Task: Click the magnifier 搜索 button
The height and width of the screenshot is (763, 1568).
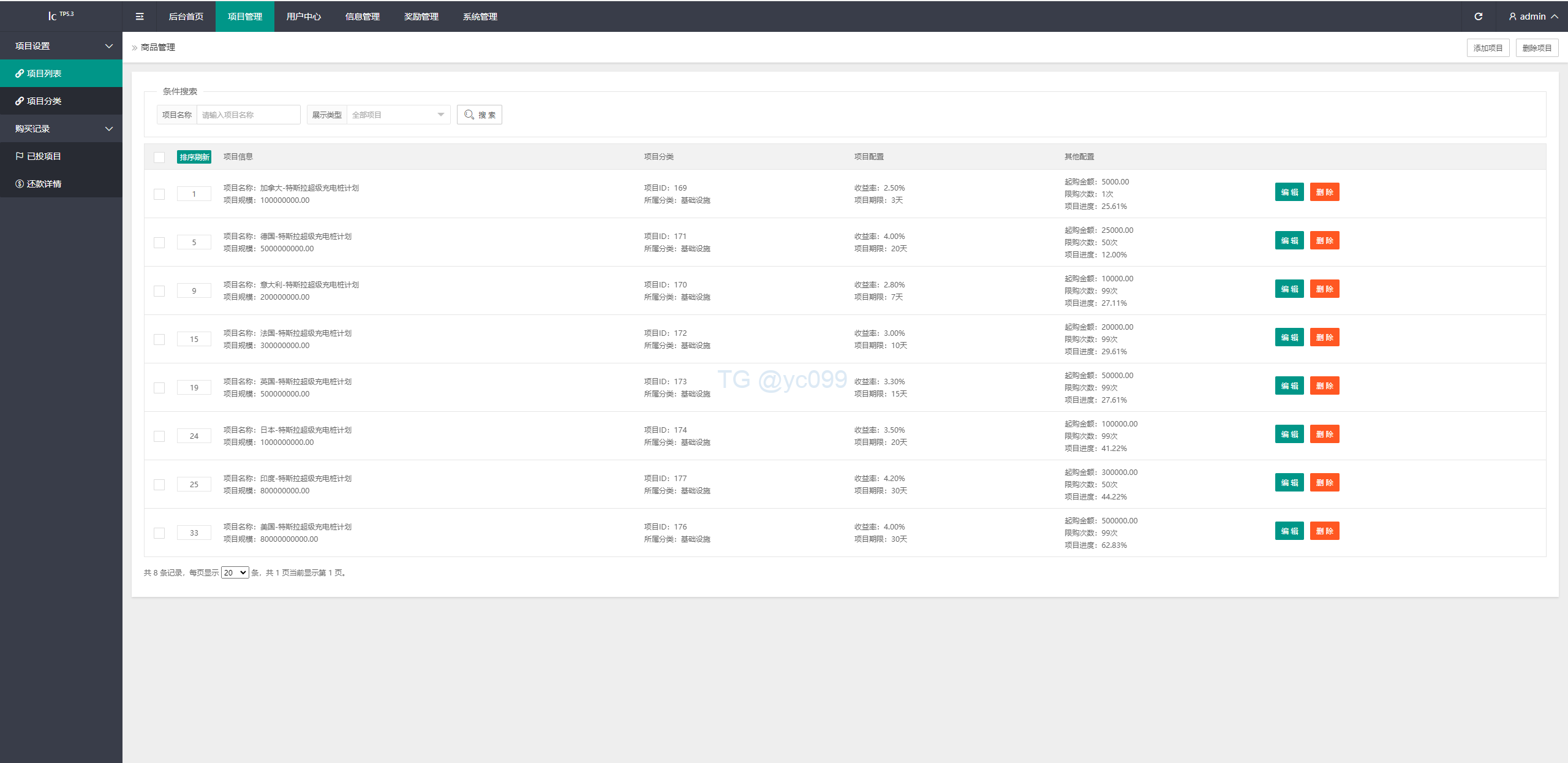Action: coord(479,115)
